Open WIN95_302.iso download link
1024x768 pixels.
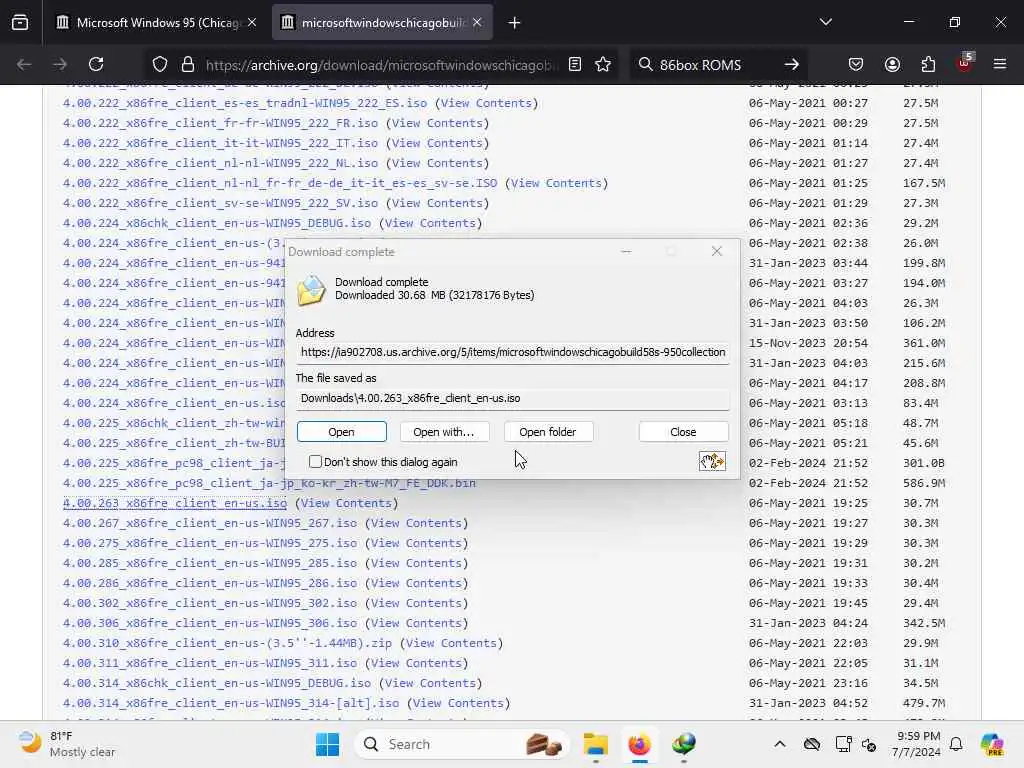[x=210, y=603]
